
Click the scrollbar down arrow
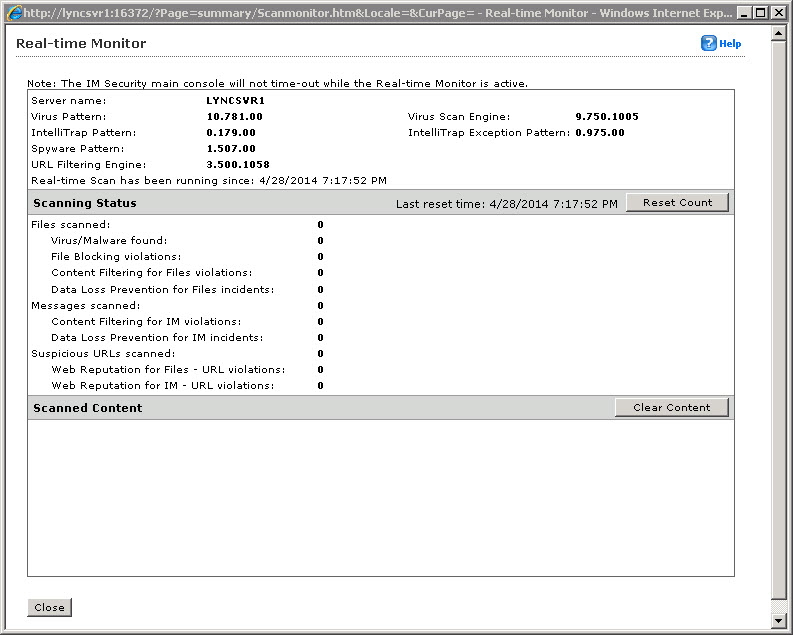tap(780, 620)
